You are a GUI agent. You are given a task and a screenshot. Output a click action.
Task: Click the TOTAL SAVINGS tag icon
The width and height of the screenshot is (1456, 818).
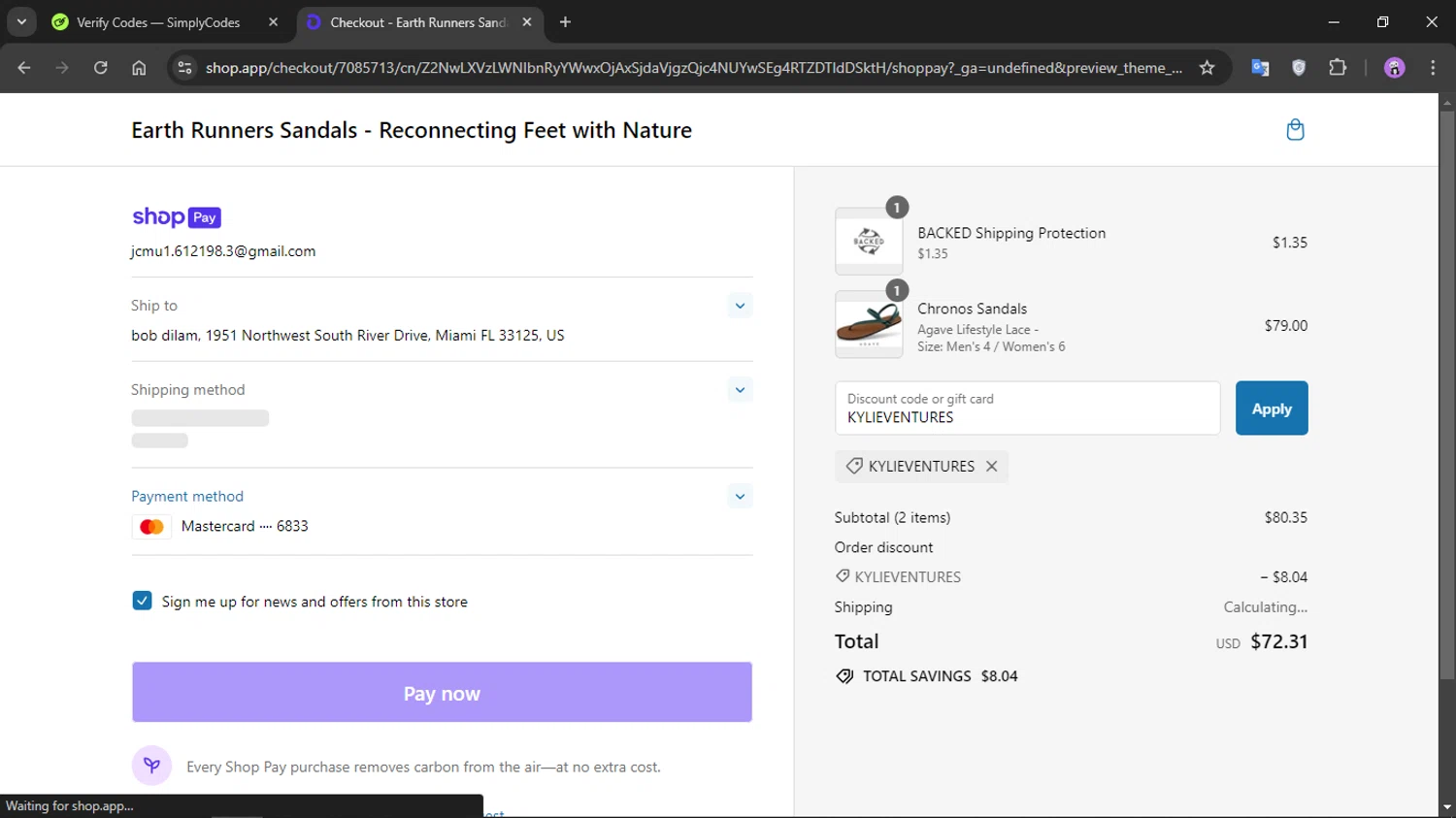pos(844,676)
